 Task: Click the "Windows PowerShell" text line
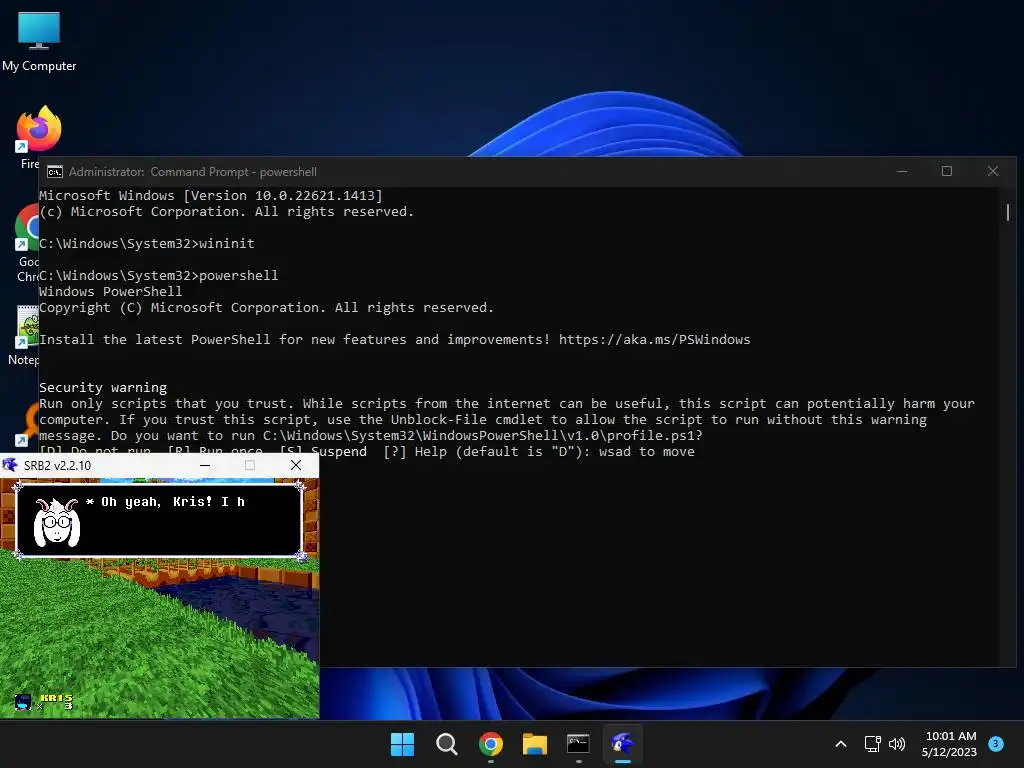(x=110, y=291)
